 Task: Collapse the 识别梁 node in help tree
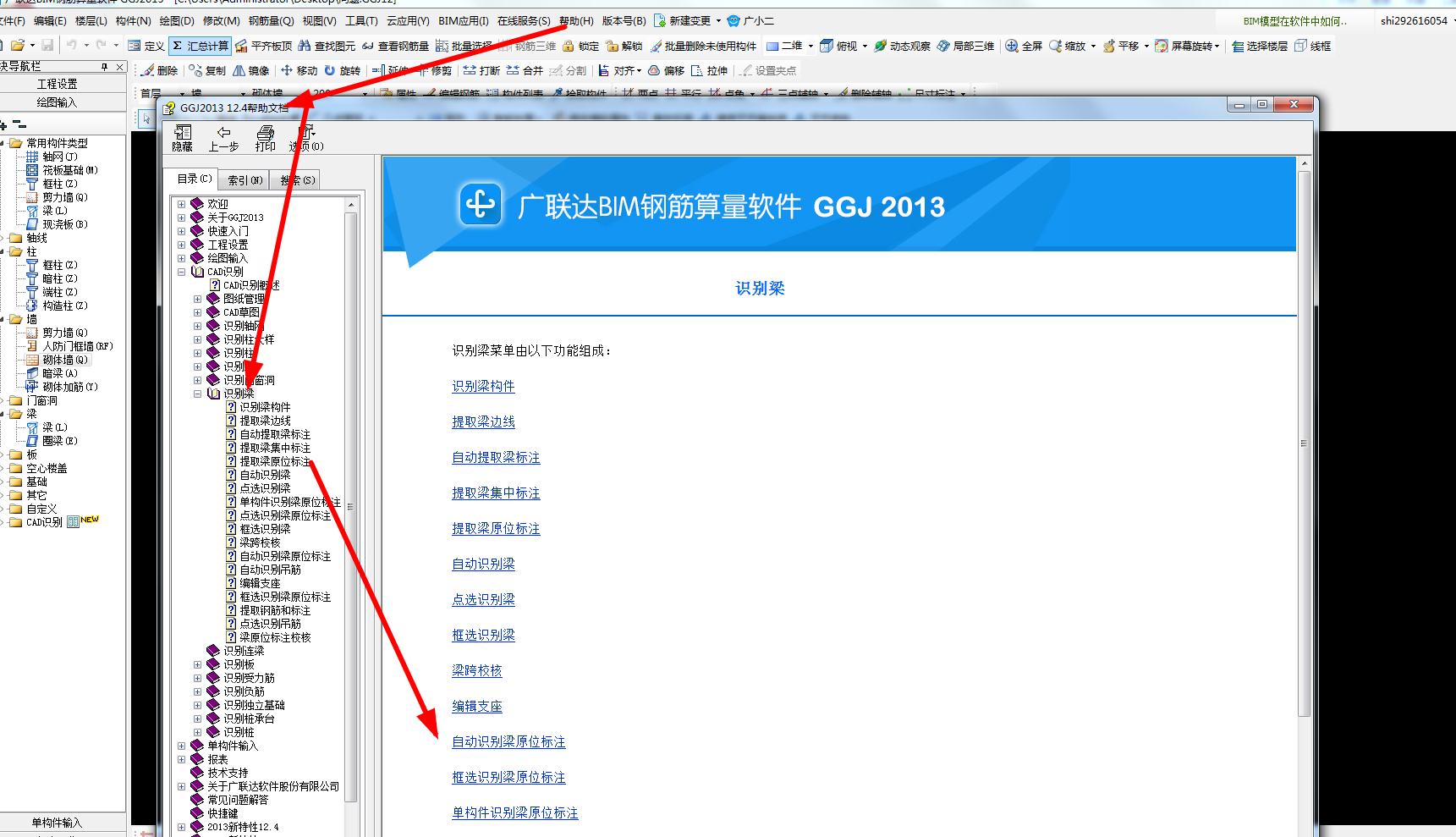pyautogui.click(x=197, y=394)
